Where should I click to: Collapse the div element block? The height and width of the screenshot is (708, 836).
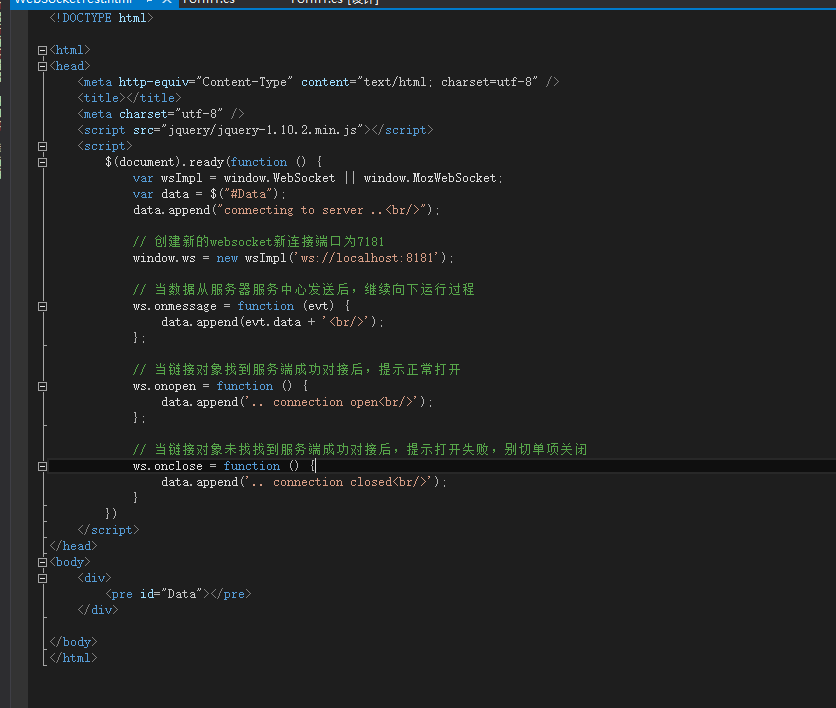coord(41,578)
